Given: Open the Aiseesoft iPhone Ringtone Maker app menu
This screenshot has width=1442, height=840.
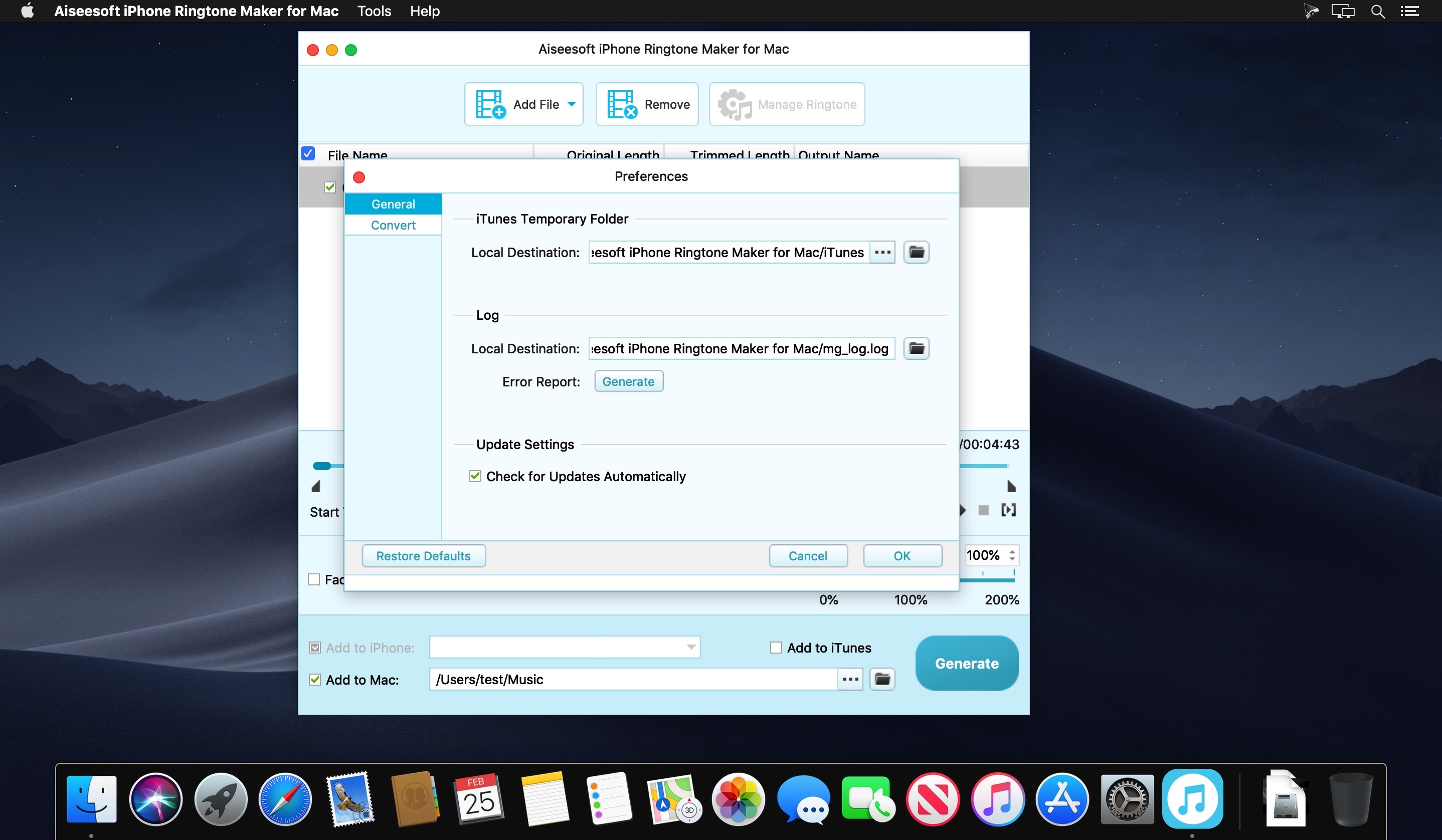Looking at the screenshot, I should pos(196,11).
